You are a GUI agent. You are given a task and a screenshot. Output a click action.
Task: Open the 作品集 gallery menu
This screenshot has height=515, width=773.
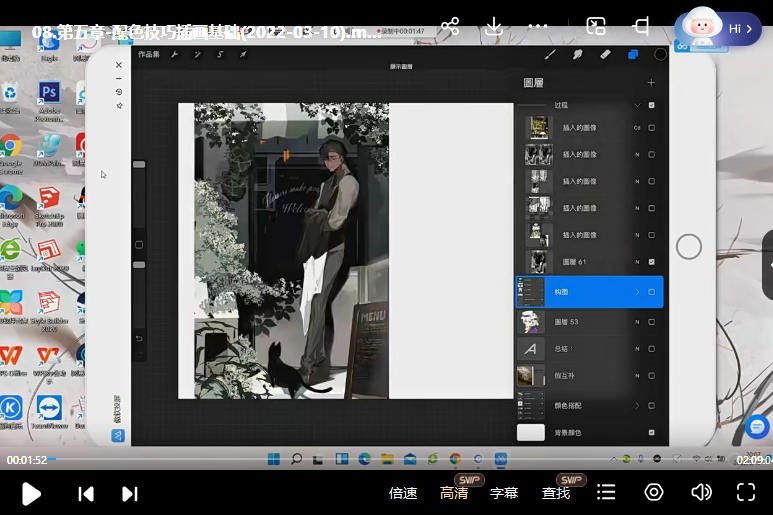[148, 54]
